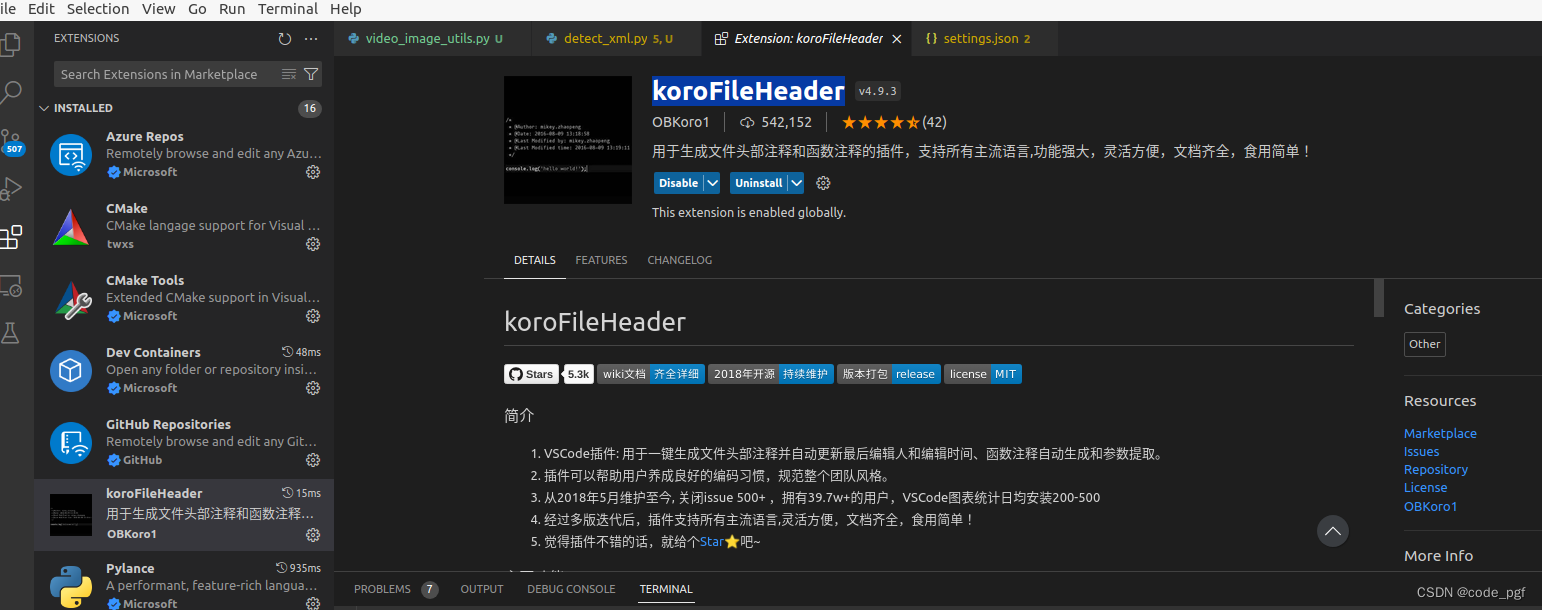Refresh the extensions list
The image size is (1542, 610).
285,39
